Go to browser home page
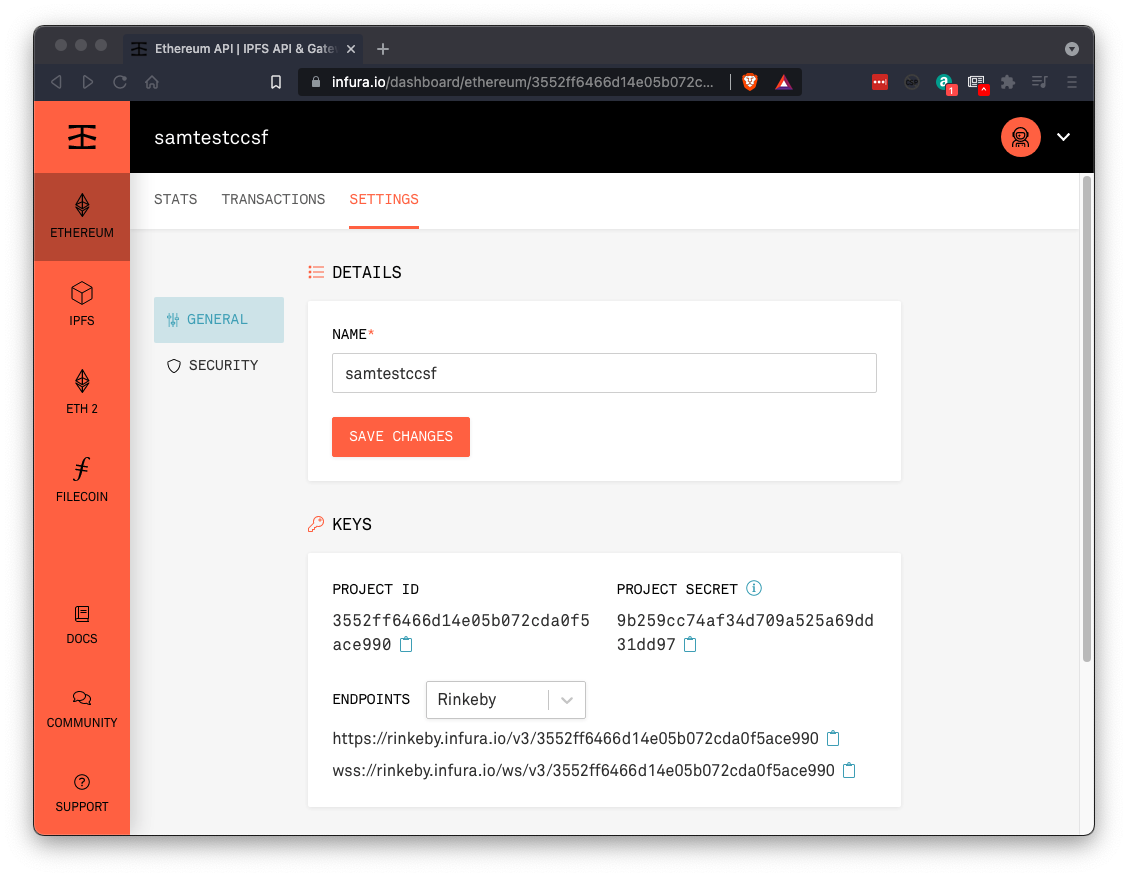The image size is (1128, 877). pyautogui.click(x=152, y=82)
